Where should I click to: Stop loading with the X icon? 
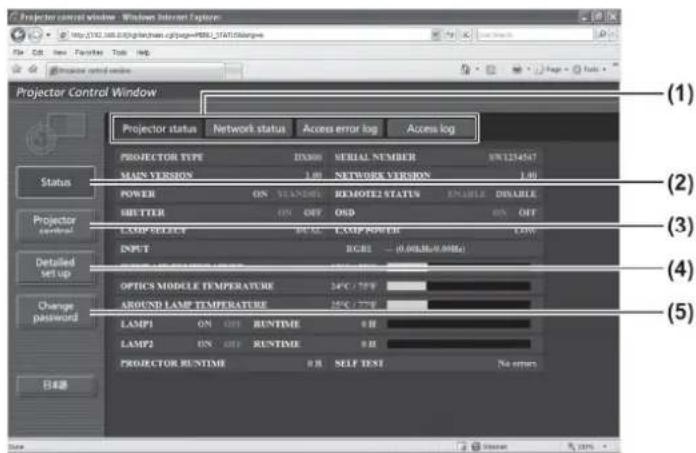pyautogui.click(x=466, y=35)
